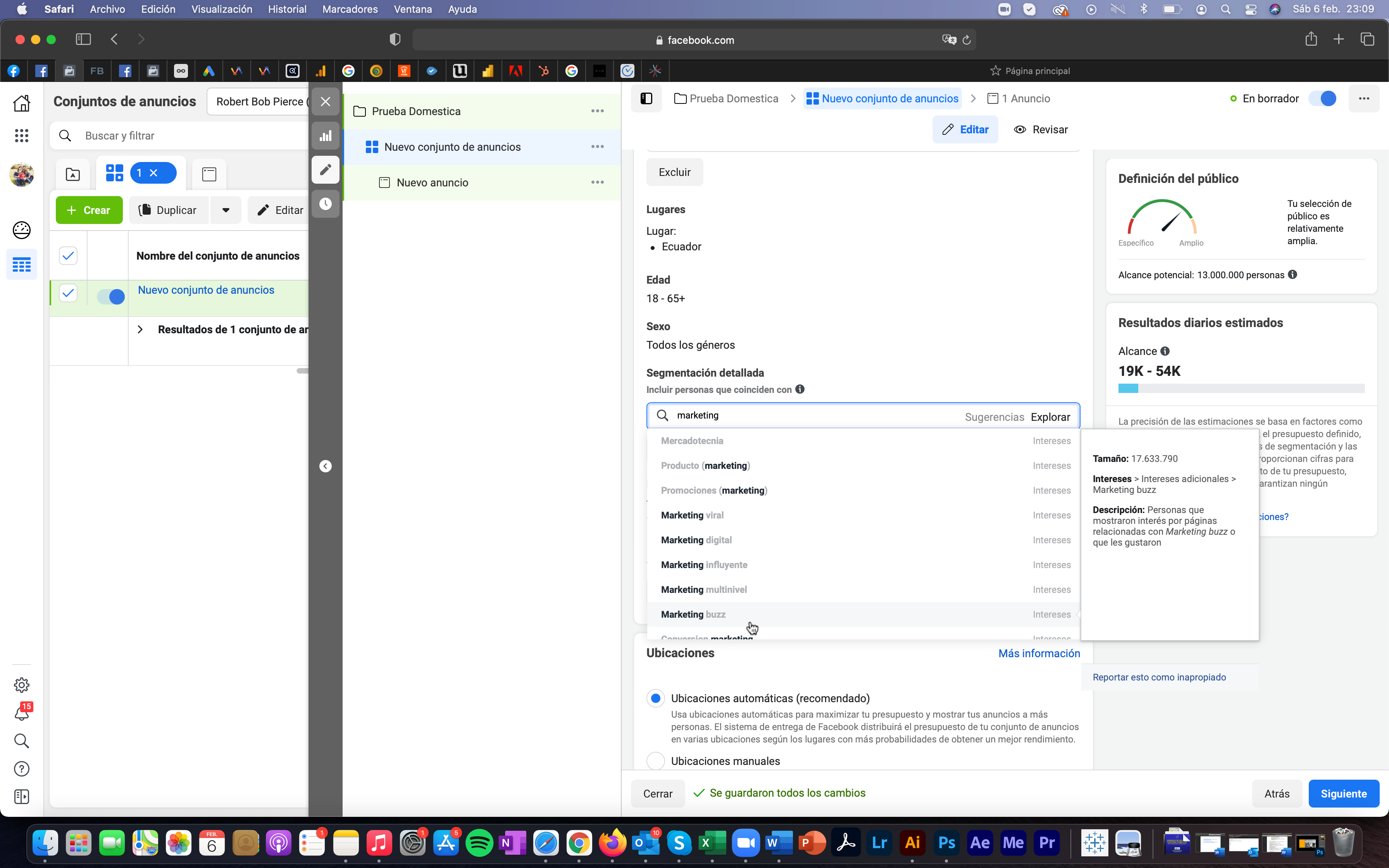Toggle the panel layout icon beside breadcrumb
This screenshot has height=868, width=1389.
click(646, 99)
